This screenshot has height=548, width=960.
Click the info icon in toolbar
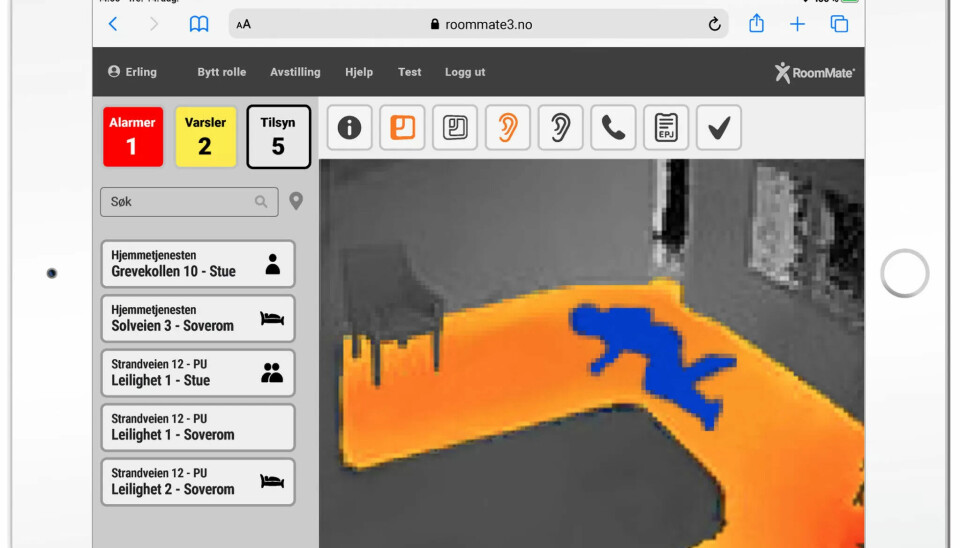point(349,128)
